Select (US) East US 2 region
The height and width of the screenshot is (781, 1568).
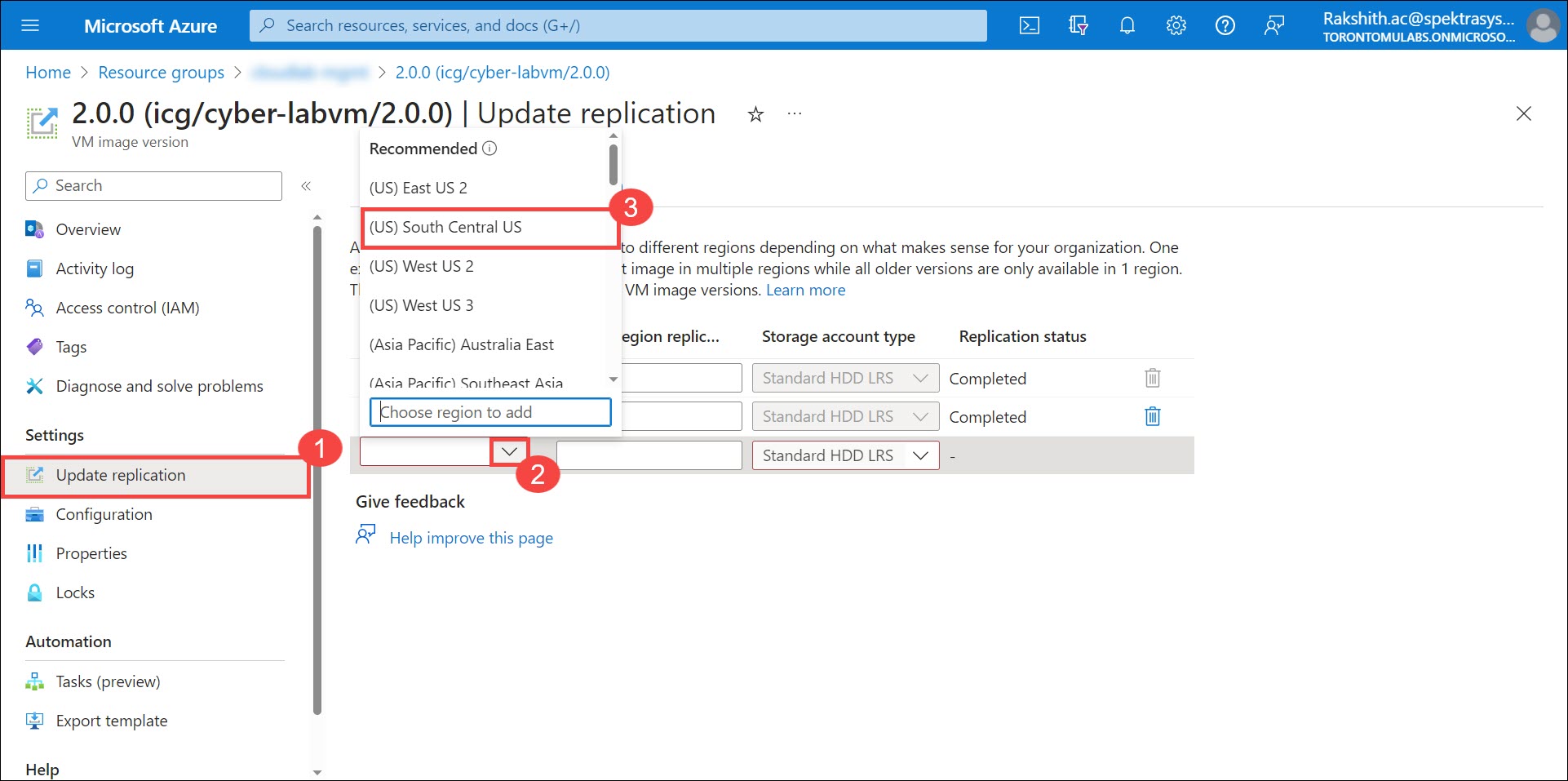coord(486,188)
